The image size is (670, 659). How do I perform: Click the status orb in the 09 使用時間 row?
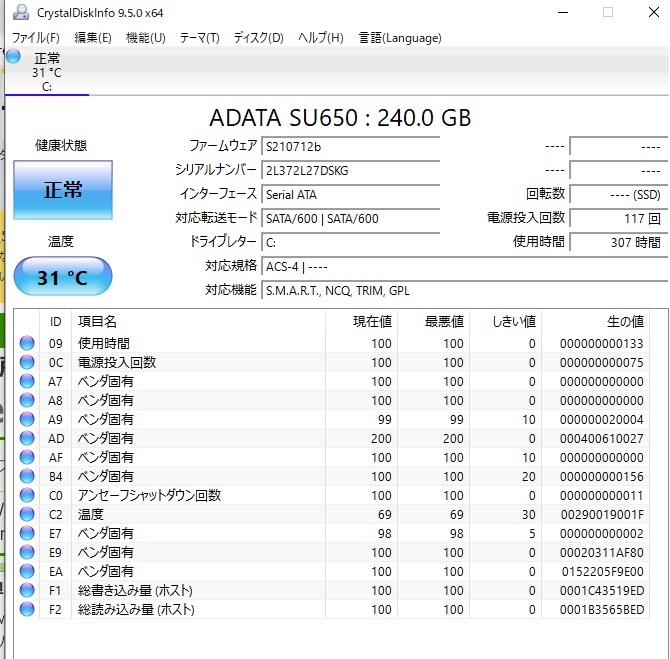pyautogui.click(x=27, y=343)
